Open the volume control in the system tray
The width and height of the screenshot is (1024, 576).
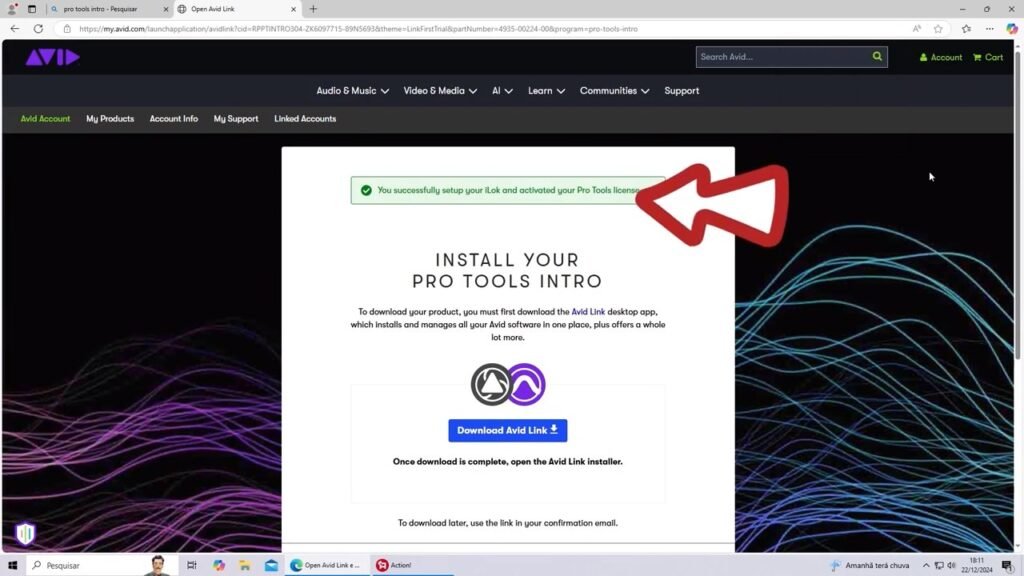[952, 566]
